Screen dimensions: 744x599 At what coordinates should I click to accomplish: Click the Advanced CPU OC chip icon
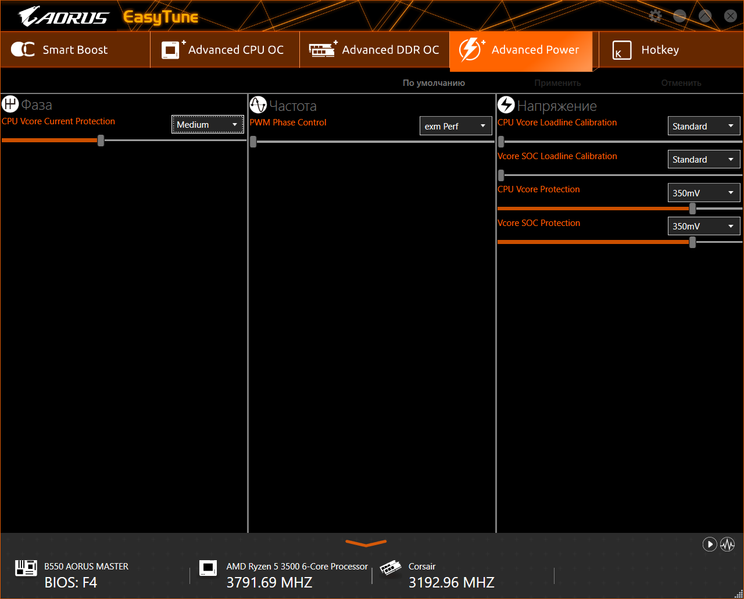point(173,49)
